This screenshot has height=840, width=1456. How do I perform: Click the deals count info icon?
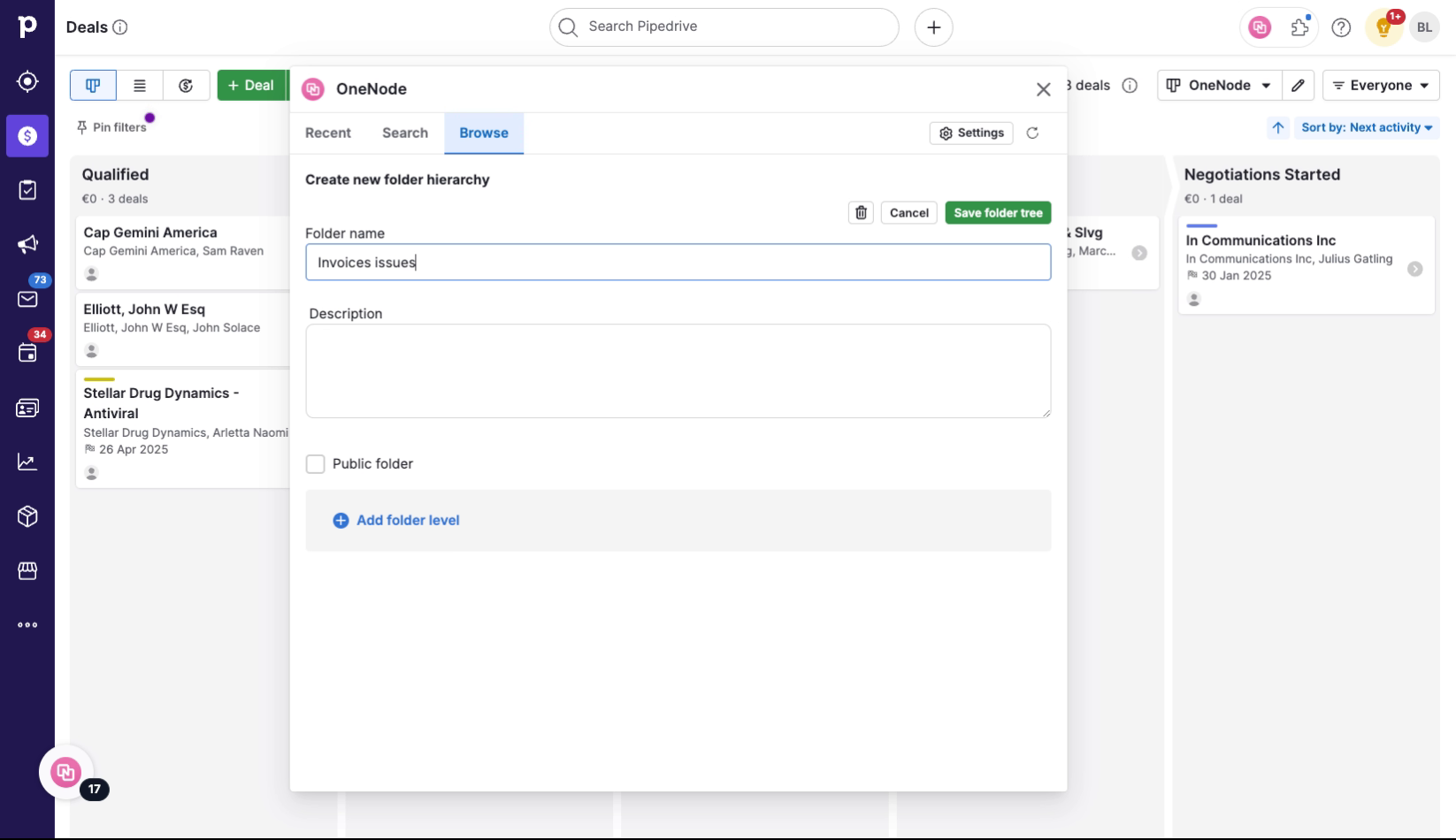click(x=1130, y=86)
